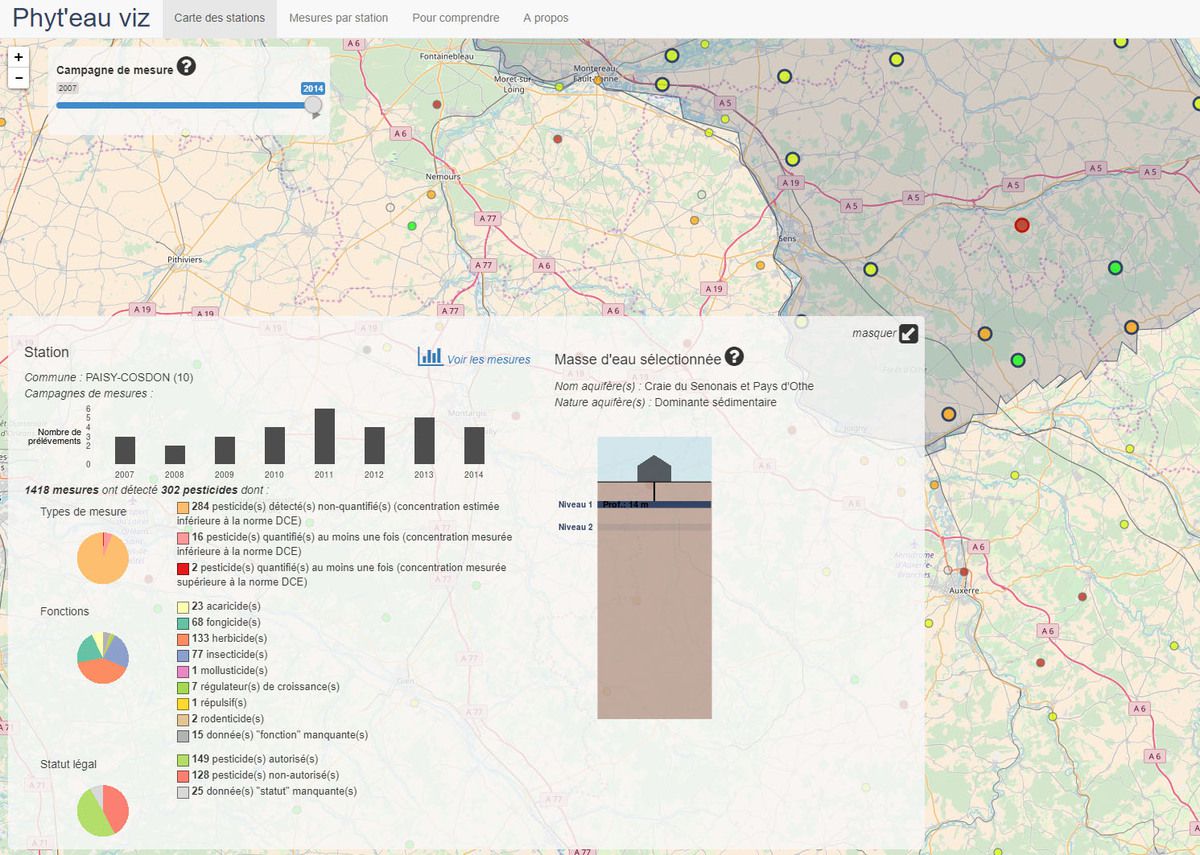Go to the A propos tab

pos(546,18)
